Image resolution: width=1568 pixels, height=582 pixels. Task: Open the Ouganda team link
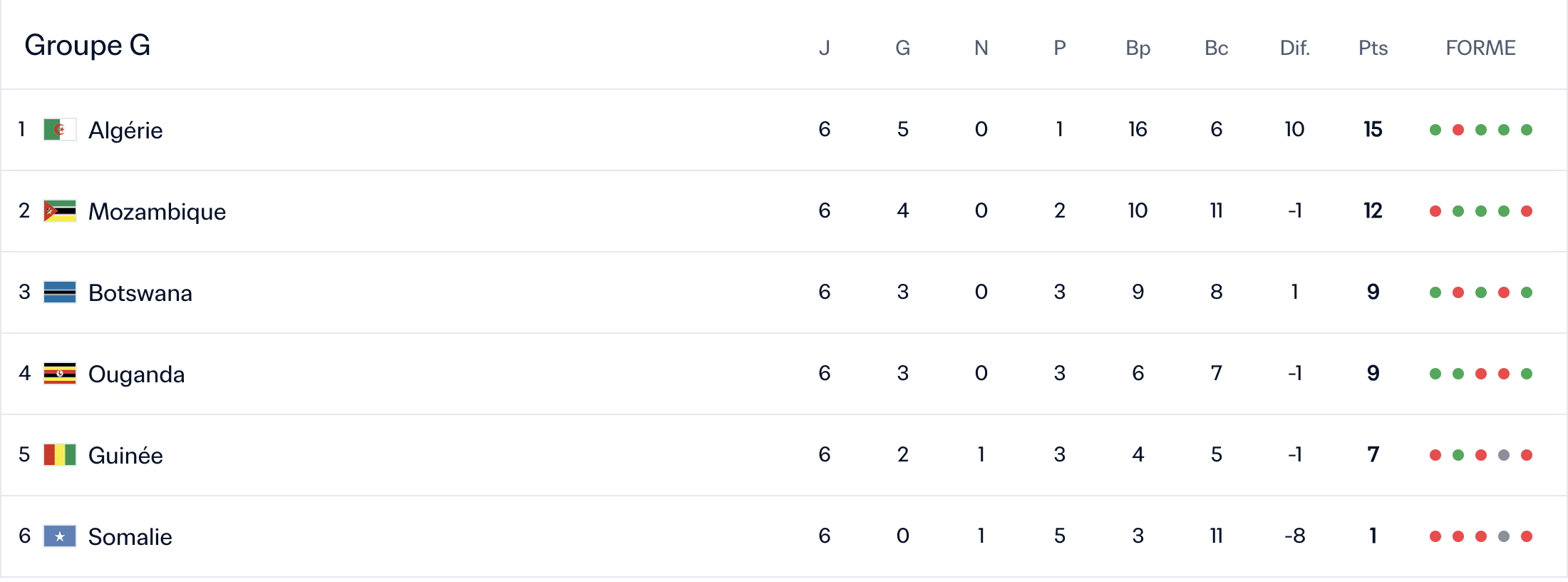point(136,374)
